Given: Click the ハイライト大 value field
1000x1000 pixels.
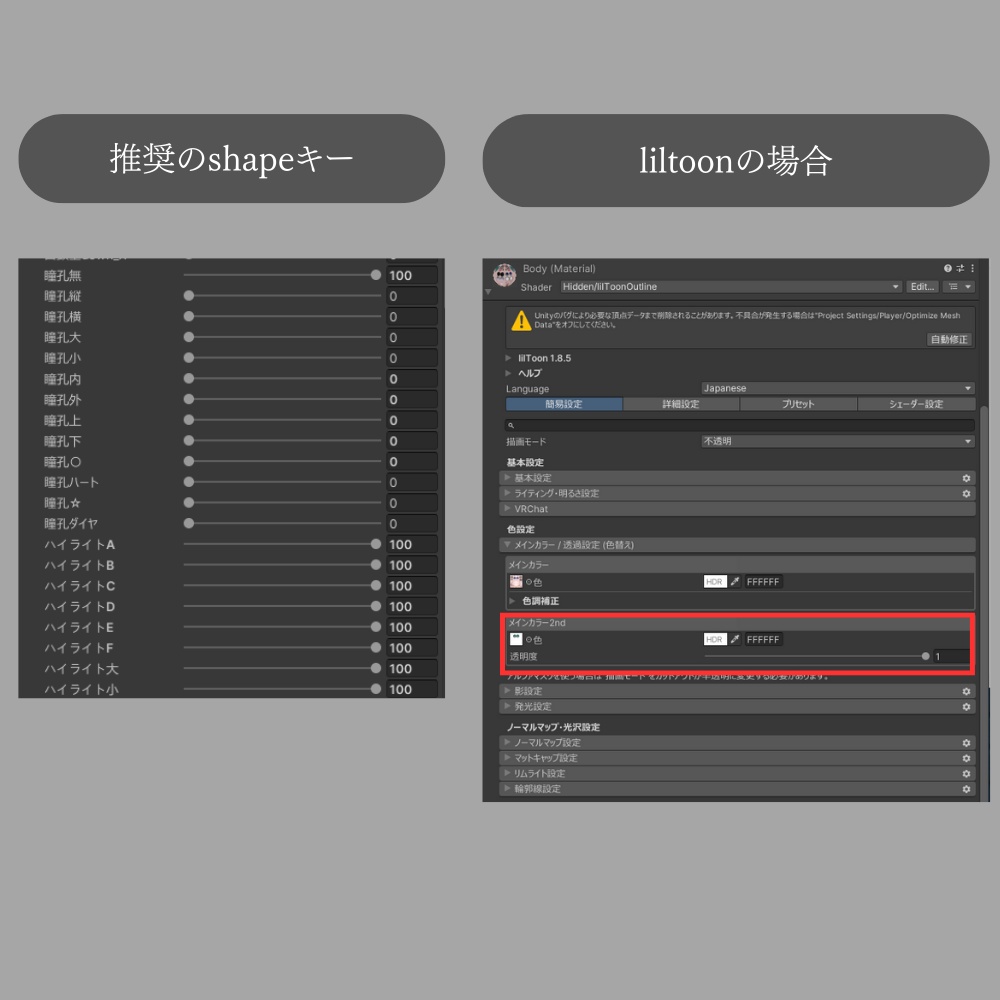Looking at the screenshot, I should coord(412,668).
